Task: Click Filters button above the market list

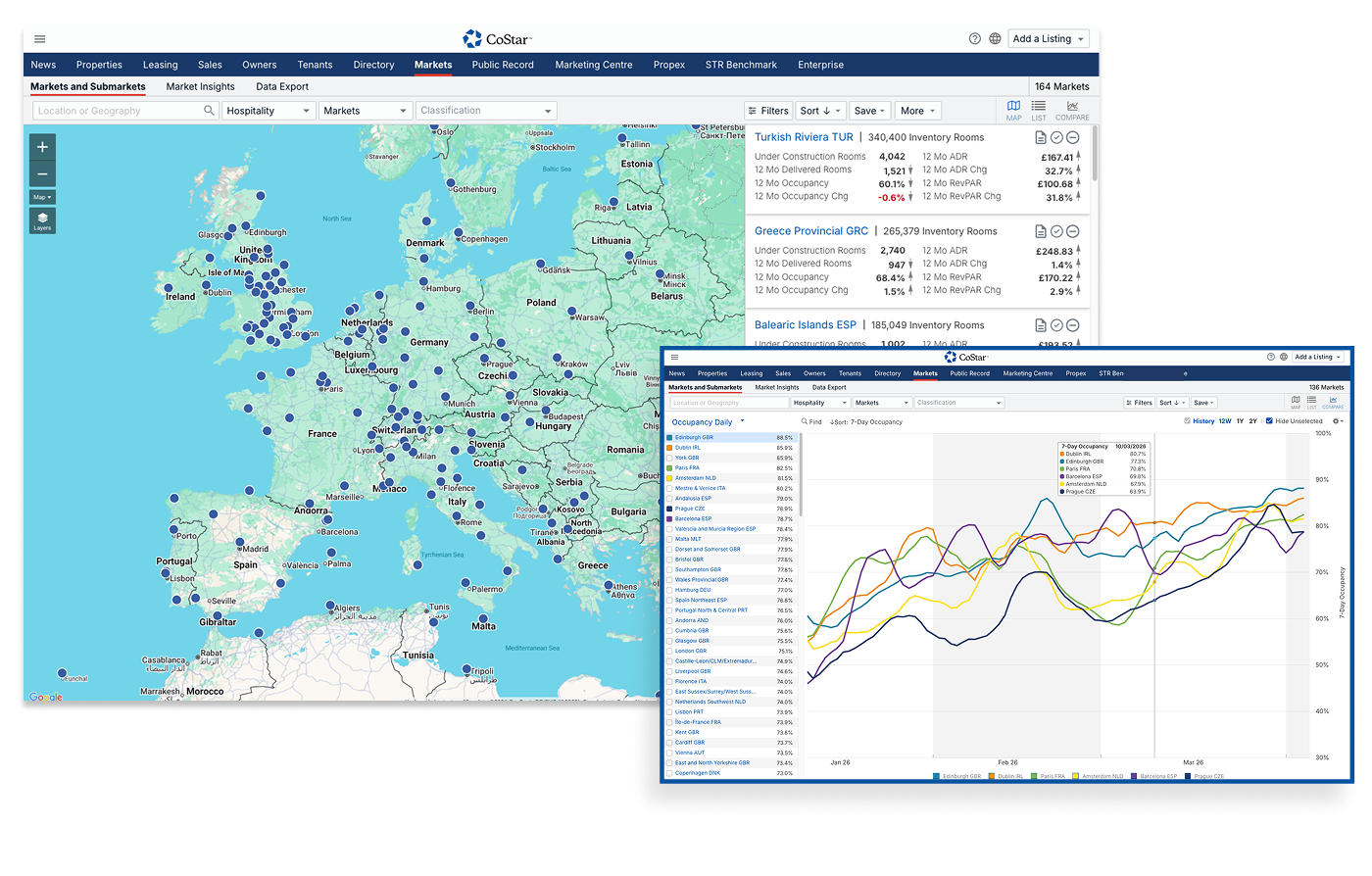Action: point(768,111)
